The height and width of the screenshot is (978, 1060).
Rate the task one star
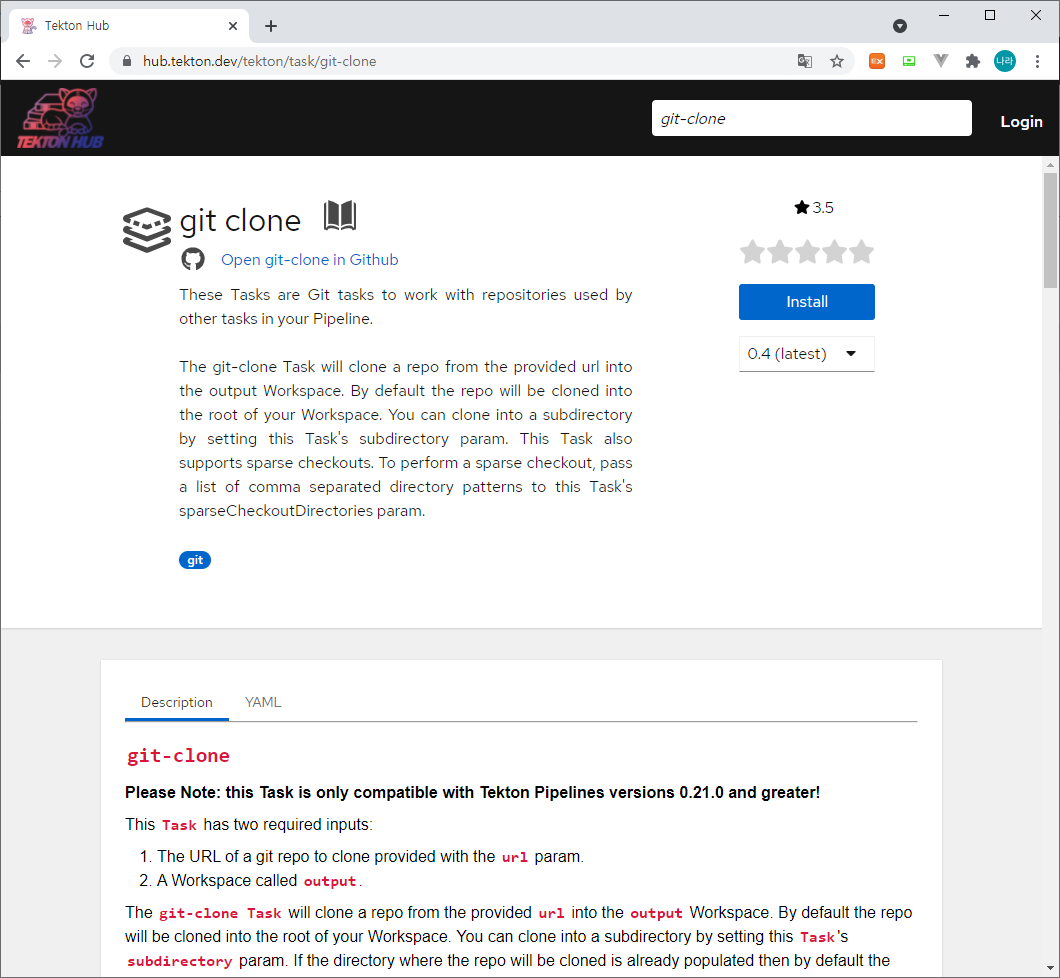pyautogui.click(x=752, y=252)
